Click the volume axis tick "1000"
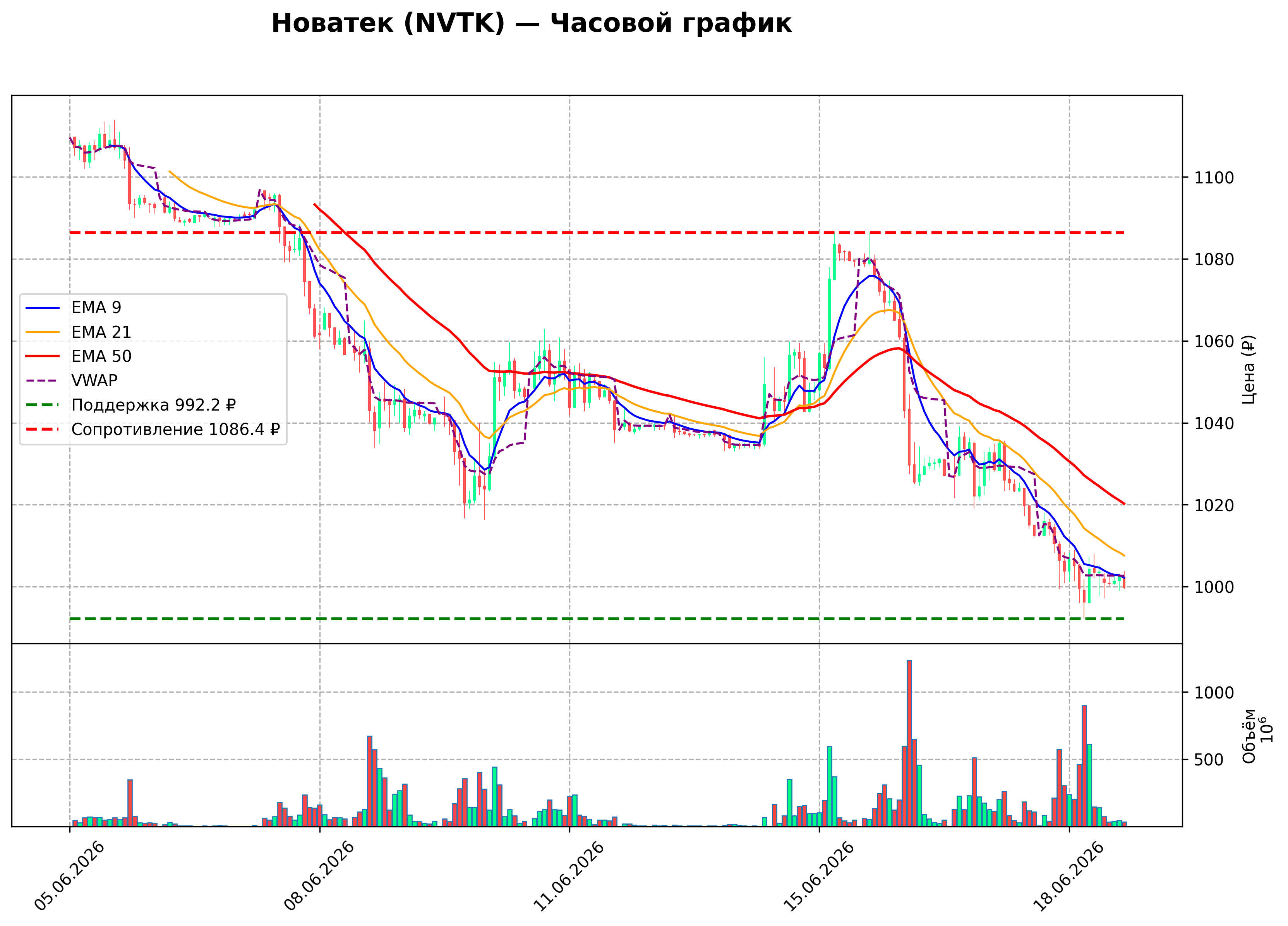Image resolution: width=1288 pixels, height=926 pixels. [1214, 693]
